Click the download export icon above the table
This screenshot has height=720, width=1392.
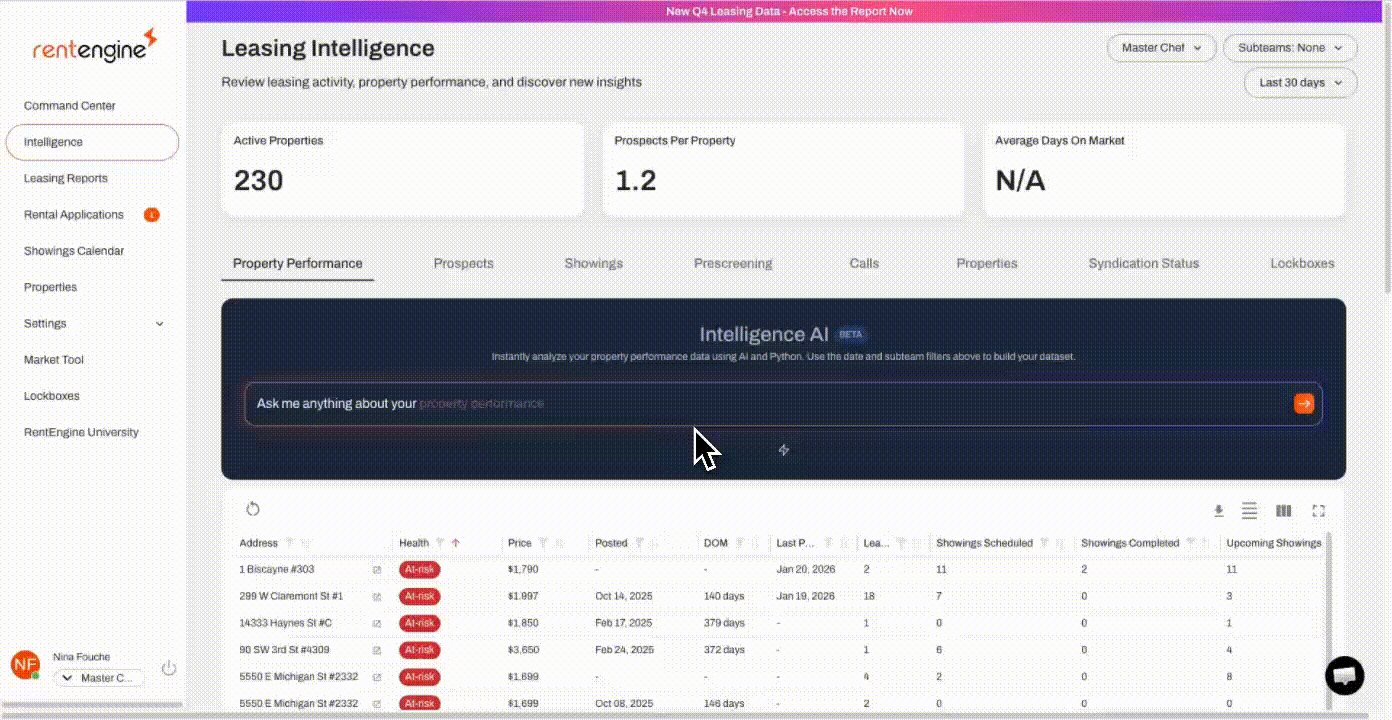pyautogui.click(x=1218, y=510)
